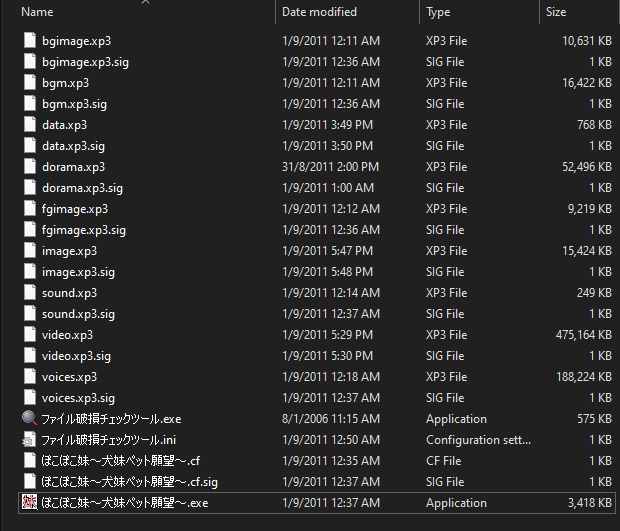Click the Type column header
Viewport: 620px width, 531px height.
438,12
